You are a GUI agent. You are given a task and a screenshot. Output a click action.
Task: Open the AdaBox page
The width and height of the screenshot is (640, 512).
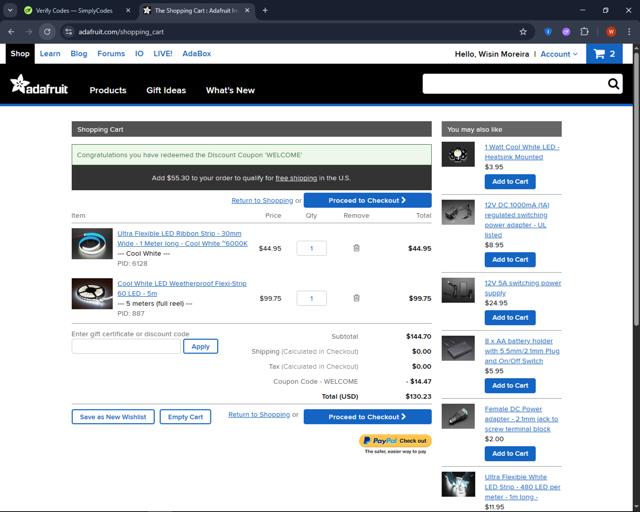point(197,53)
